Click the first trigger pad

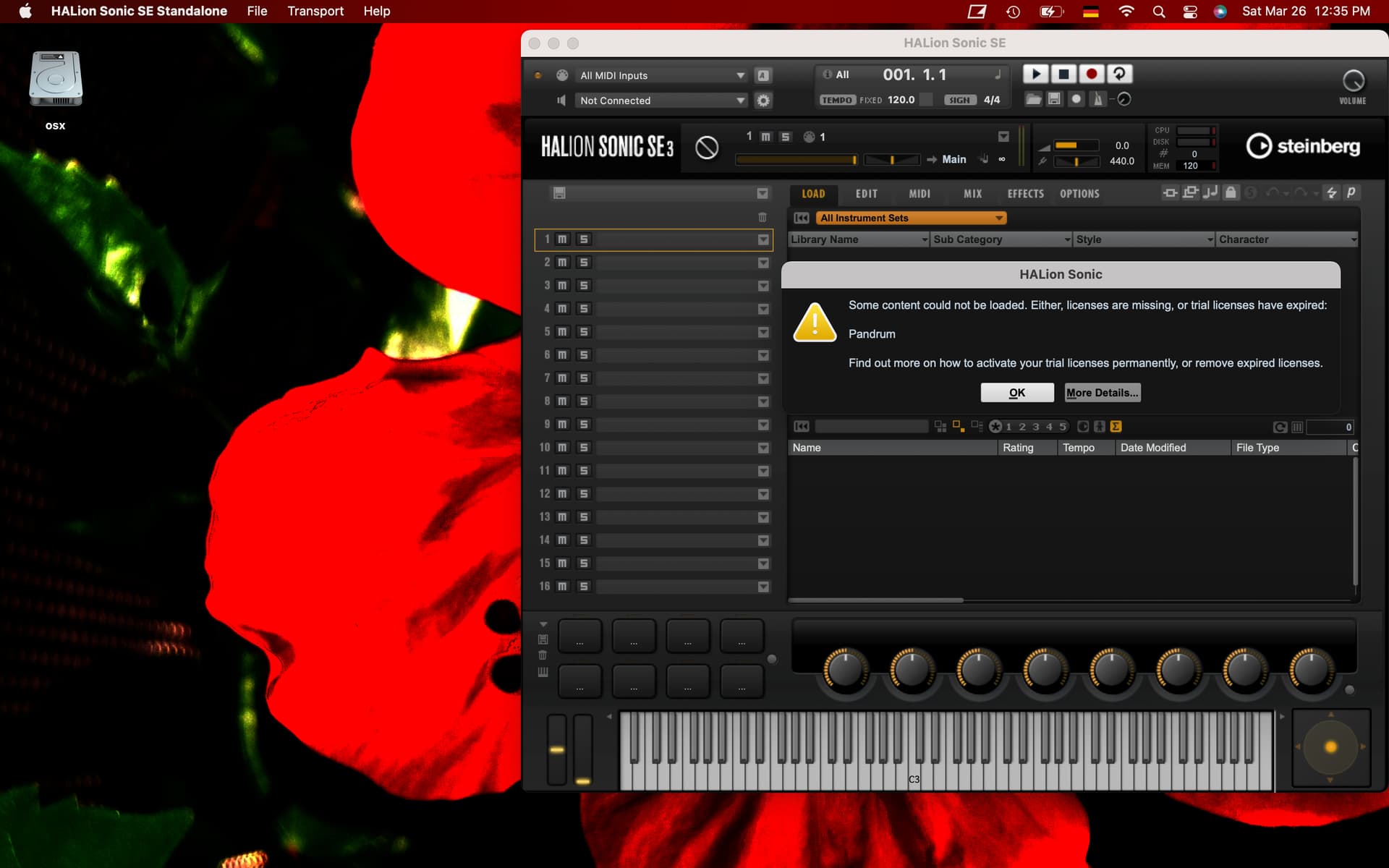click(x=579, y=636)
